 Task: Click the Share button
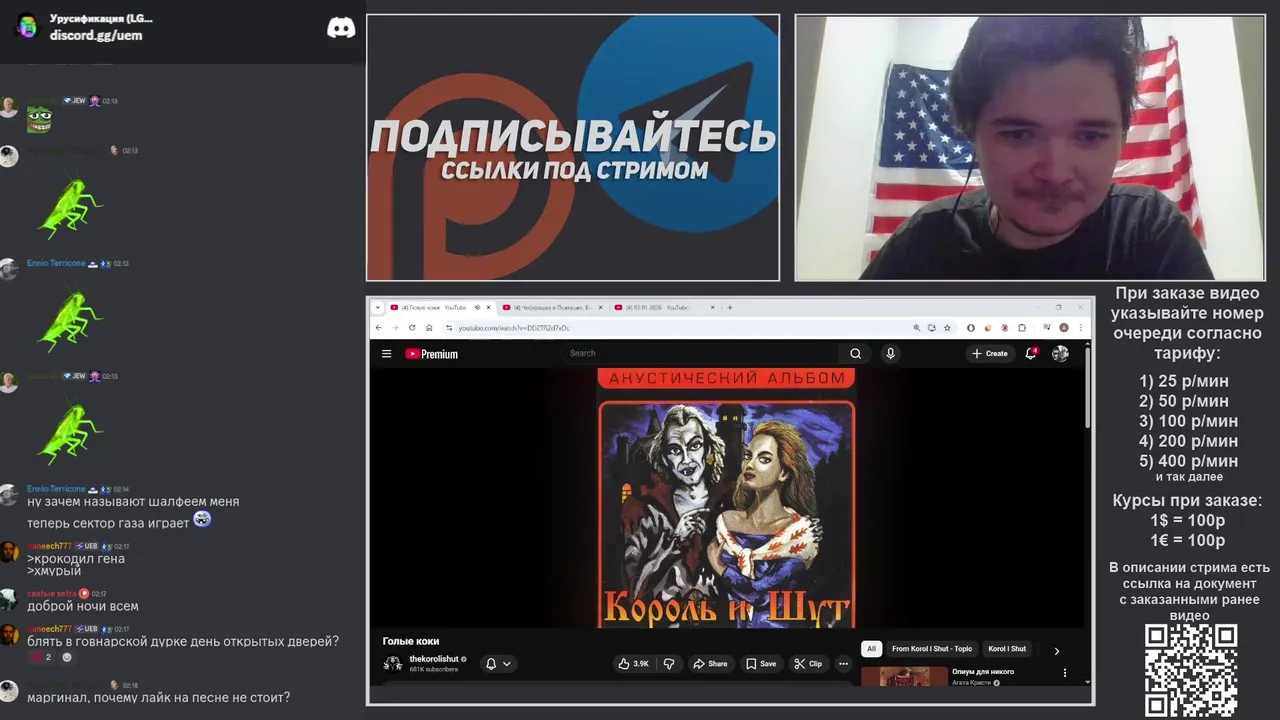(709, 663)
